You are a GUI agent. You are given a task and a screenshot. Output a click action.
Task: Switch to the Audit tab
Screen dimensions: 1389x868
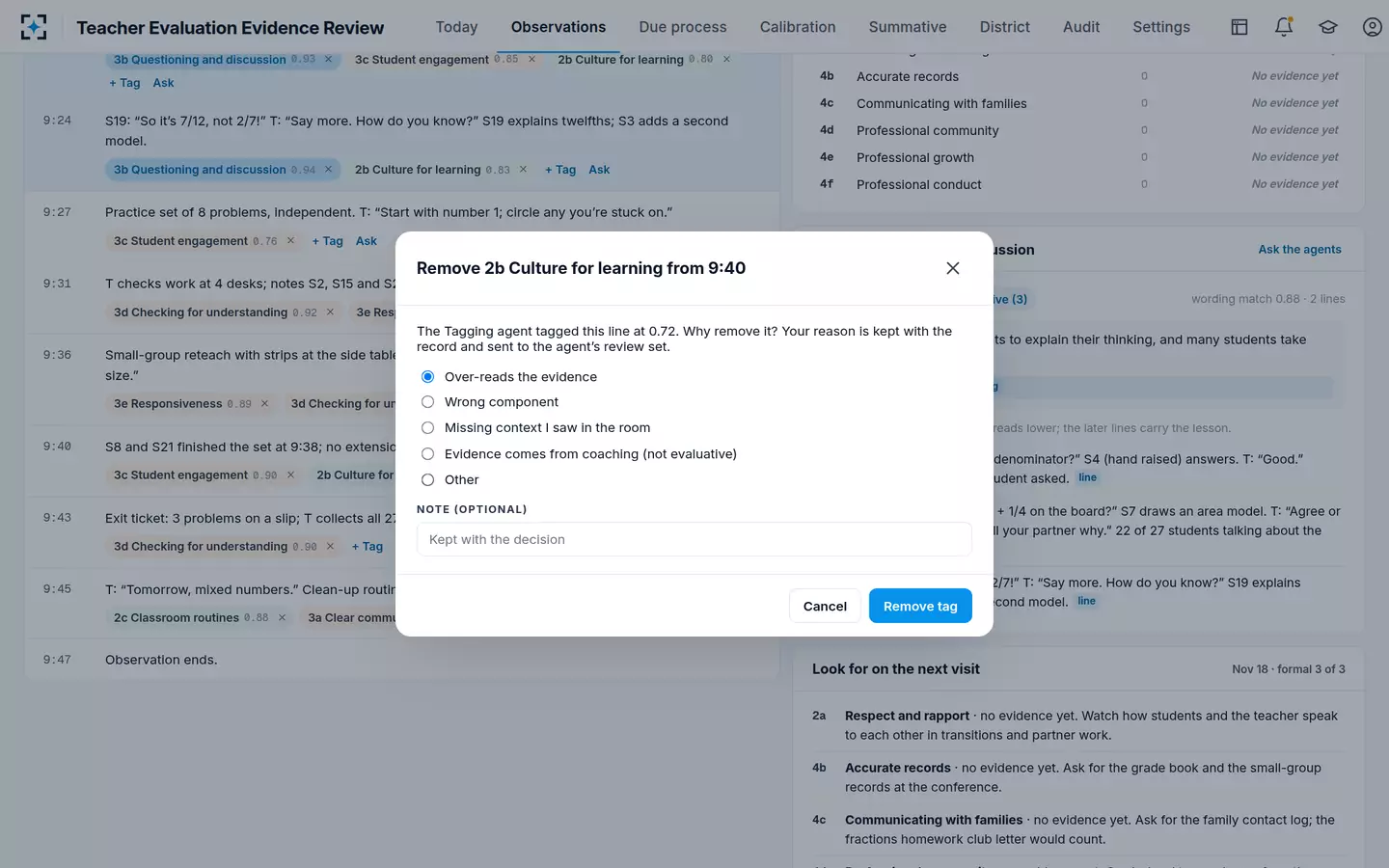coord(1081,27)
